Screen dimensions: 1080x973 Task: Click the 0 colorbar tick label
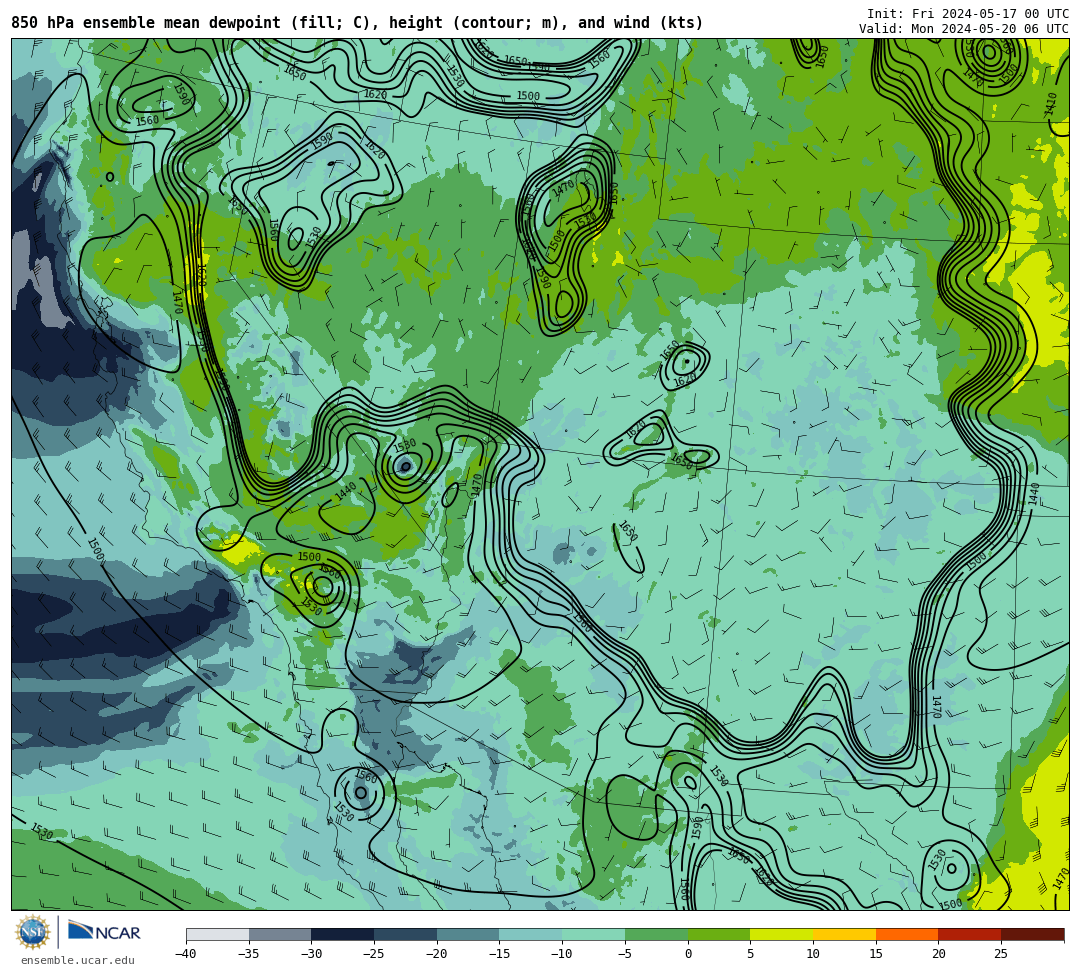tap(687, 954)
